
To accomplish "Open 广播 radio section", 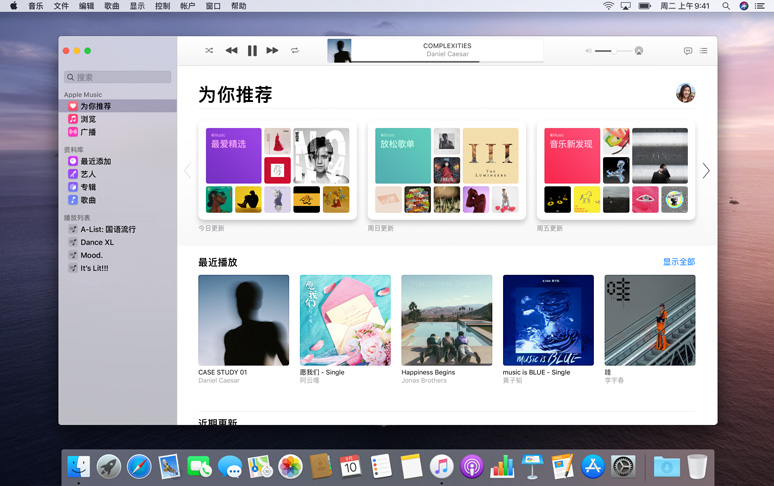I will (89, 132).
